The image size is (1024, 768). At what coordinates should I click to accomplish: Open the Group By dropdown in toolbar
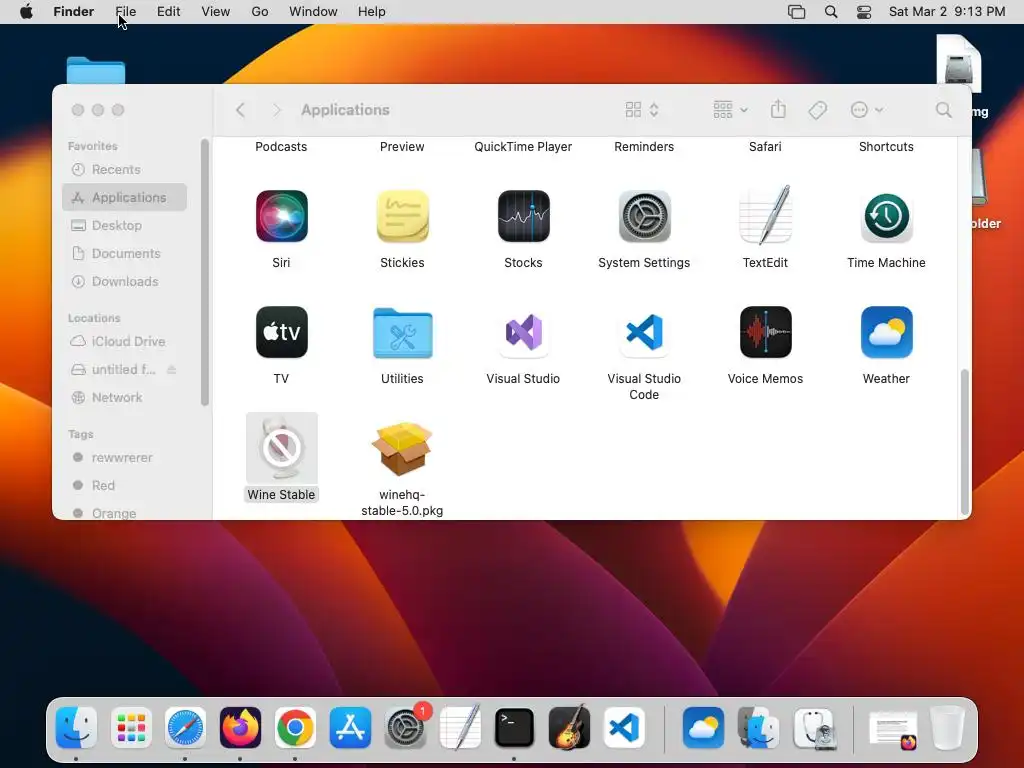[x=730, y=110]
